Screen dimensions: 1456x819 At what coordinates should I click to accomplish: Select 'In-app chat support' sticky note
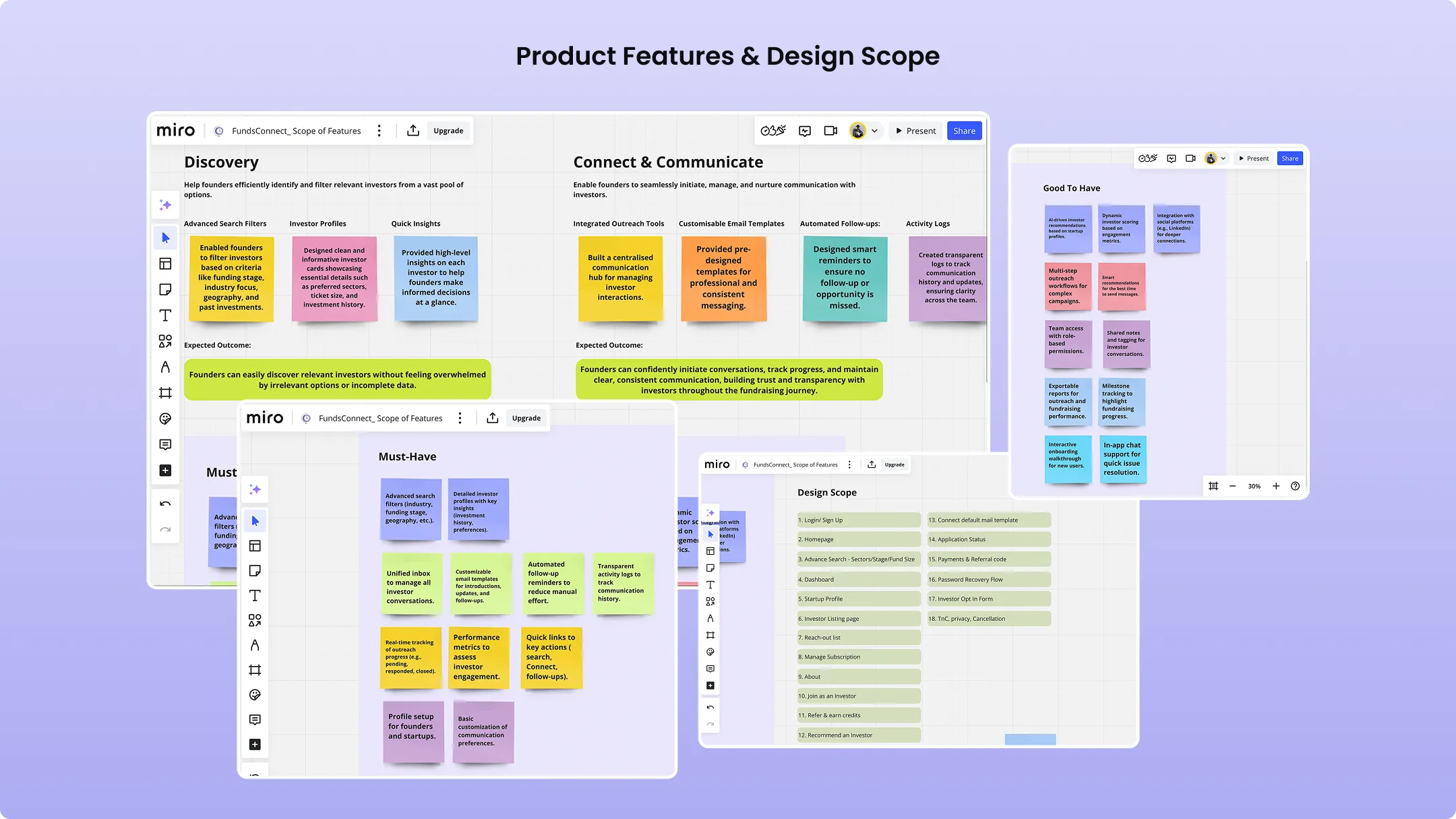pos(1122,459)
